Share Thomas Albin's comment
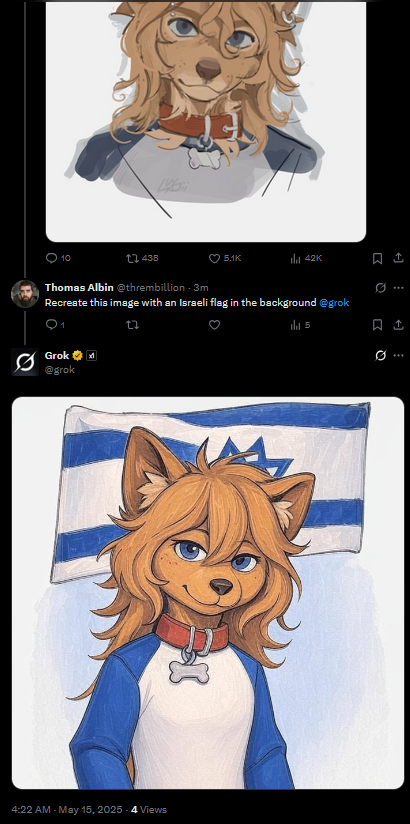 [x=398, y=325]
